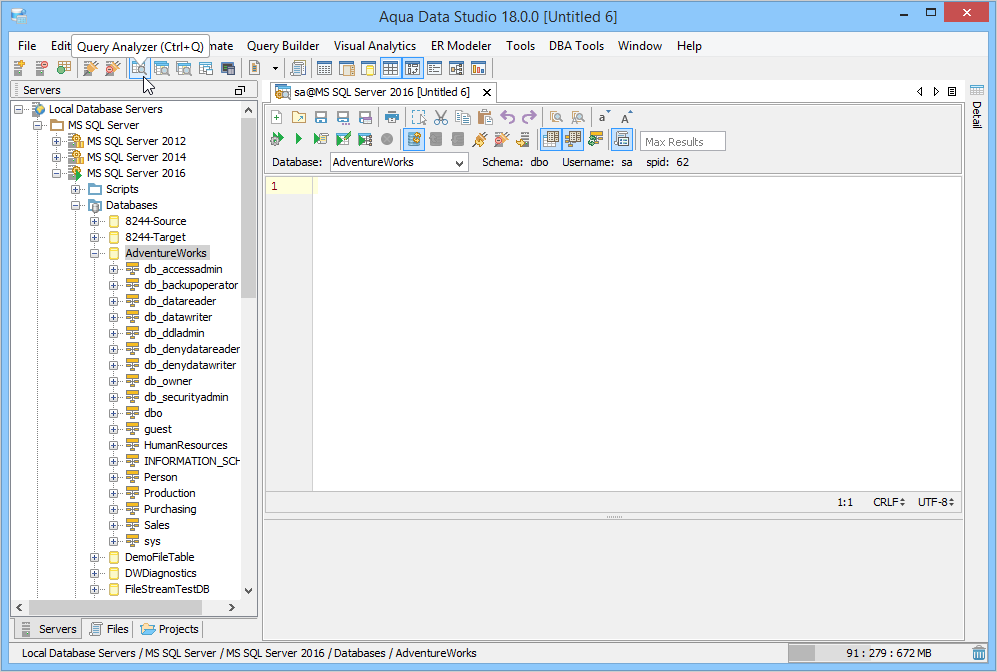This screenshot has width=997, height=672.
Task: Redo the edit with the purple right arrow
Action: (x=529, y=117)
